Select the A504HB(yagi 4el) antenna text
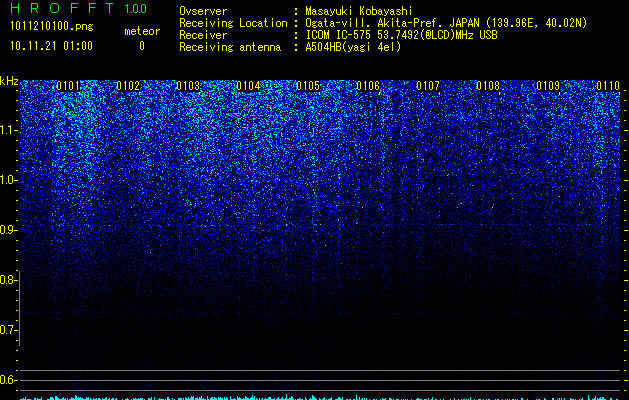 point(353,47)
